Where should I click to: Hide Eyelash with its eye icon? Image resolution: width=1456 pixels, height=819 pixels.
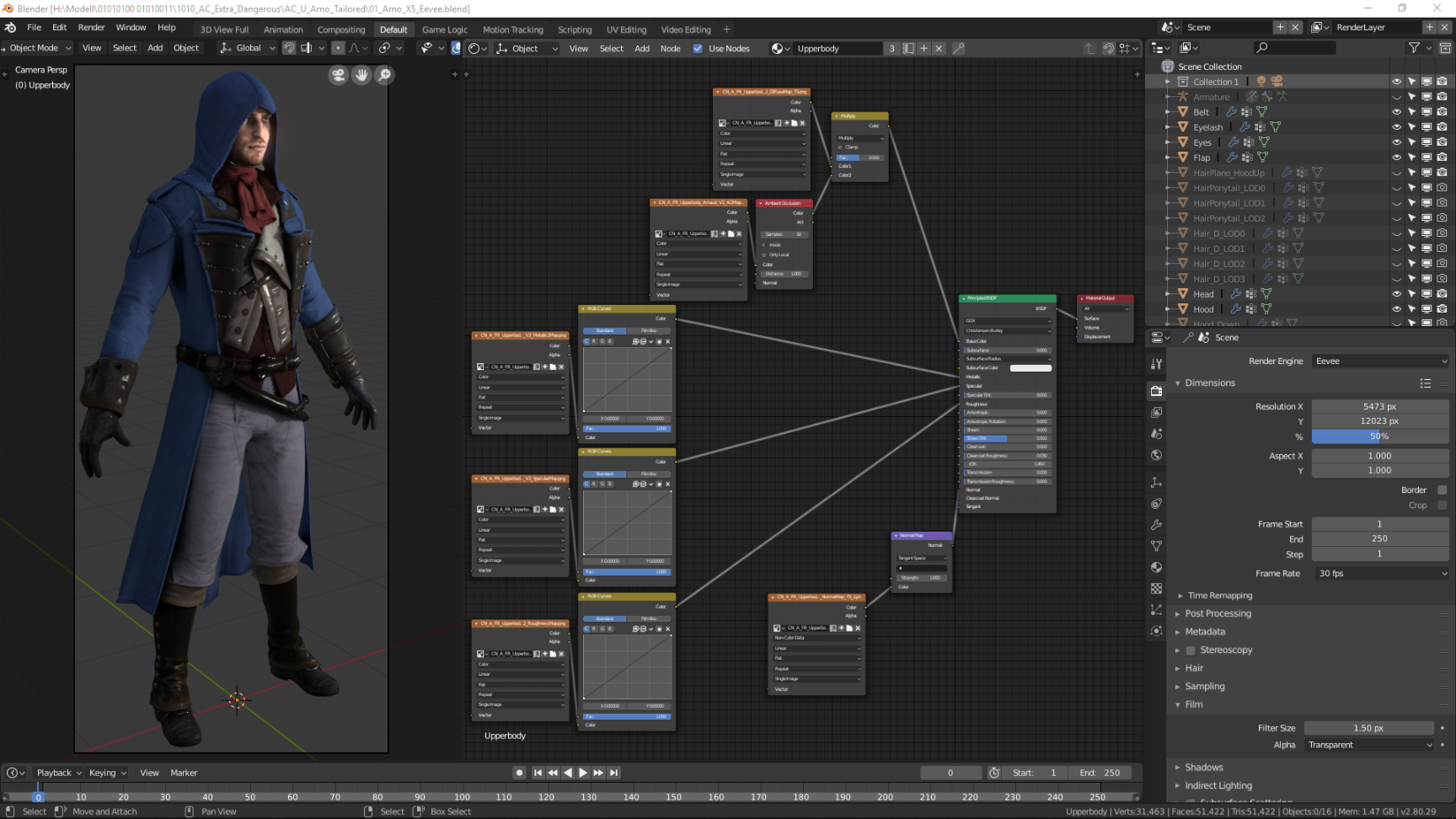1396,127
